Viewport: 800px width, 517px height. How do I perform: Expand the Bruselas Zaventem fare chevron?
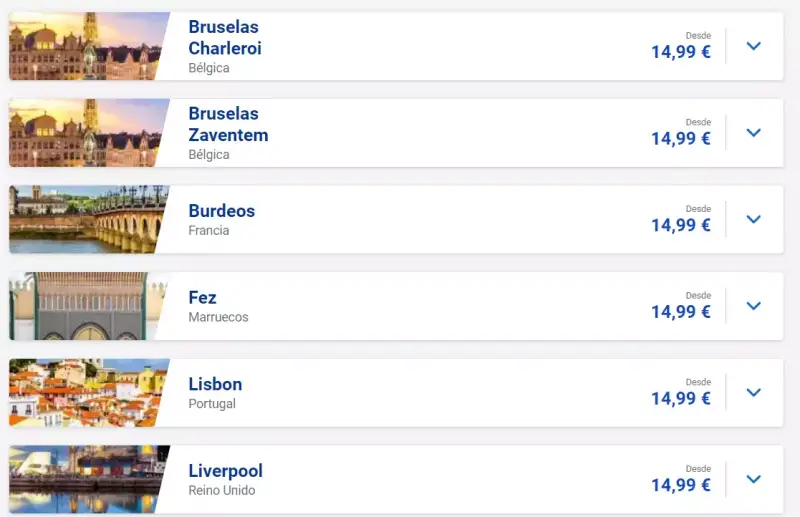pyautogui.click(x=754, y=133)
